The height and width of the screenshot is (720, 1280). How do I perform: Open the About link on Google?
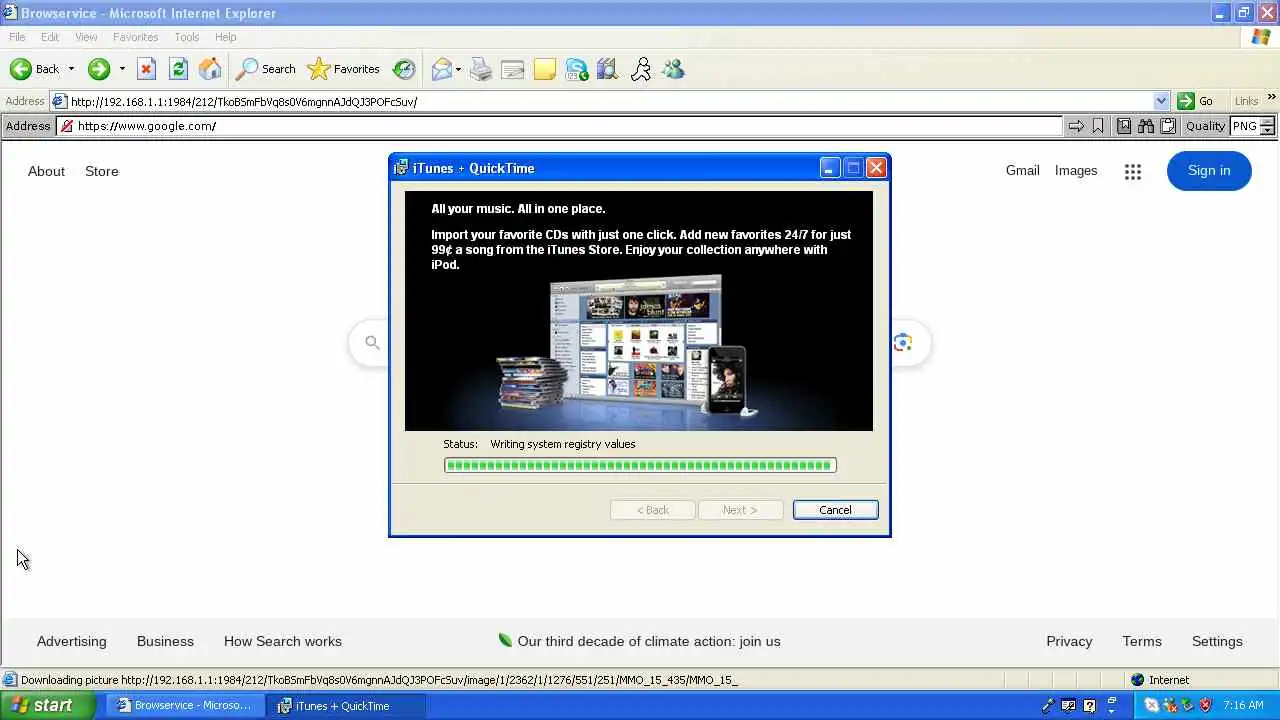(x=46, y=172)
